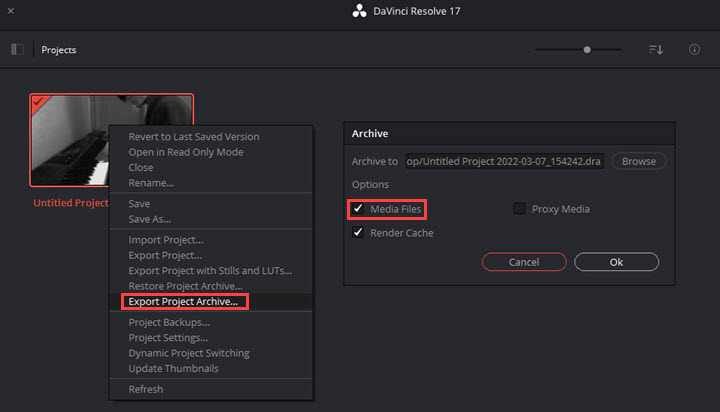
Task: Choose Close from the context menu
Action: [x=141, y=167]
